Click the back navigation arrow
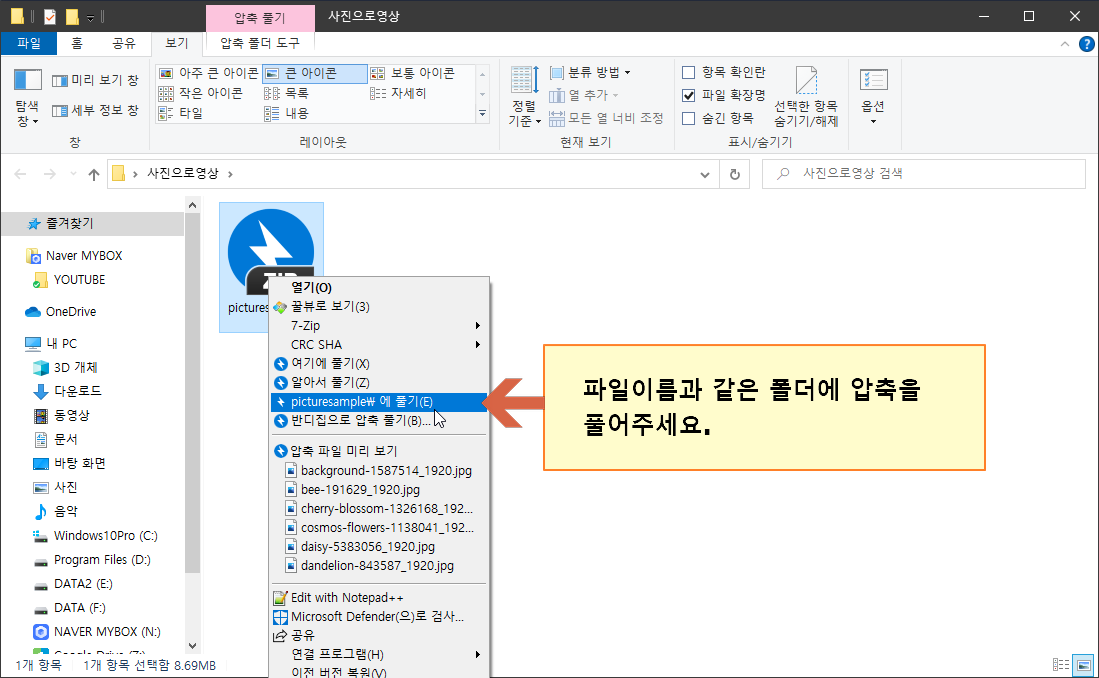 (x=20, y=174)
